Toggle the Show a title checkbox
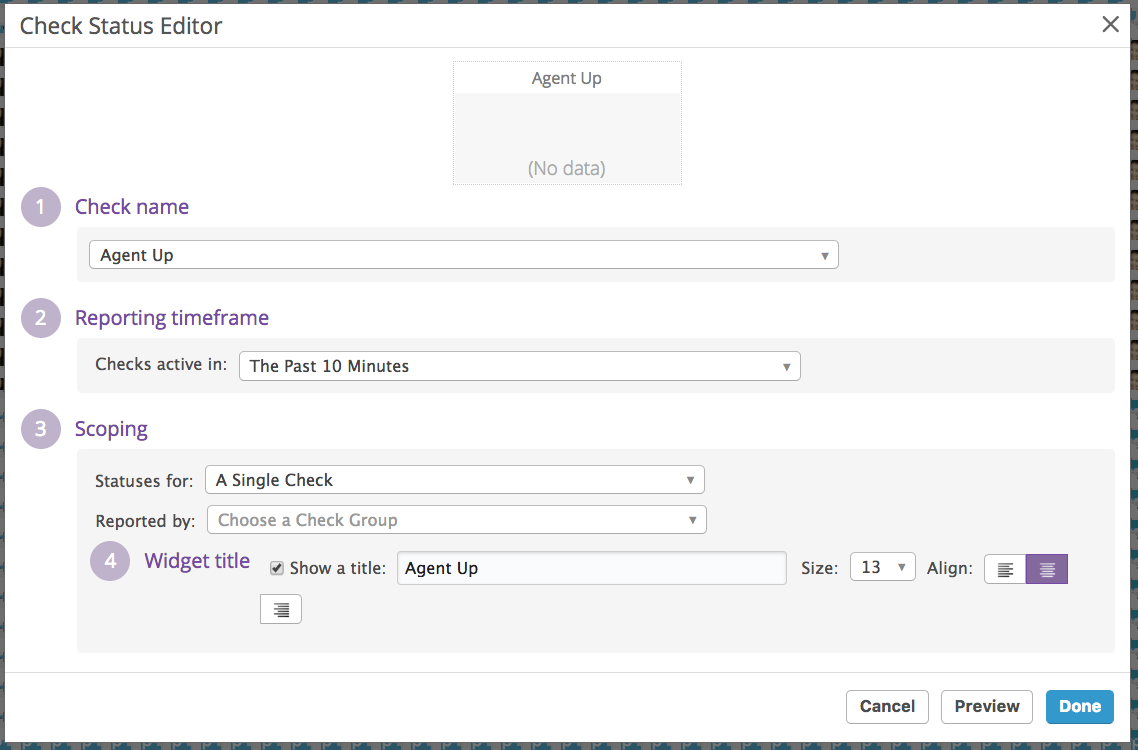This screenshot has width=1138, height=750. click(277, 568)
